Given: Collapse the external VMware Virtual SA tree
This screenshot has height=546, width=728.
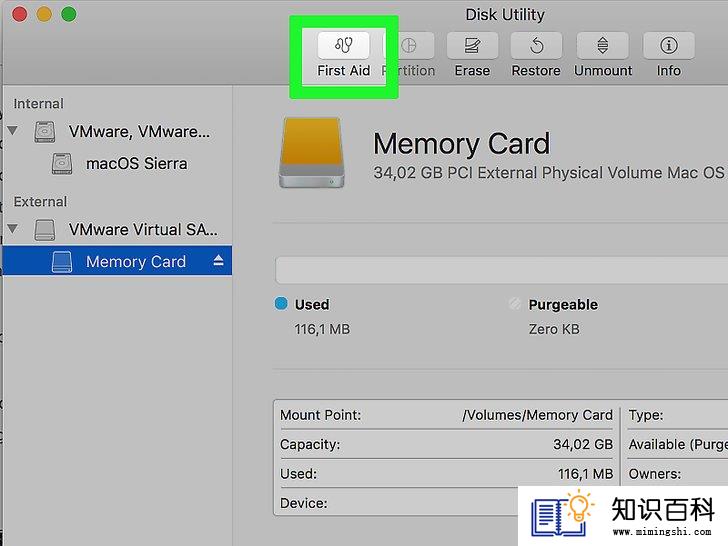Looking at the screenshot, I should (13, 228).
